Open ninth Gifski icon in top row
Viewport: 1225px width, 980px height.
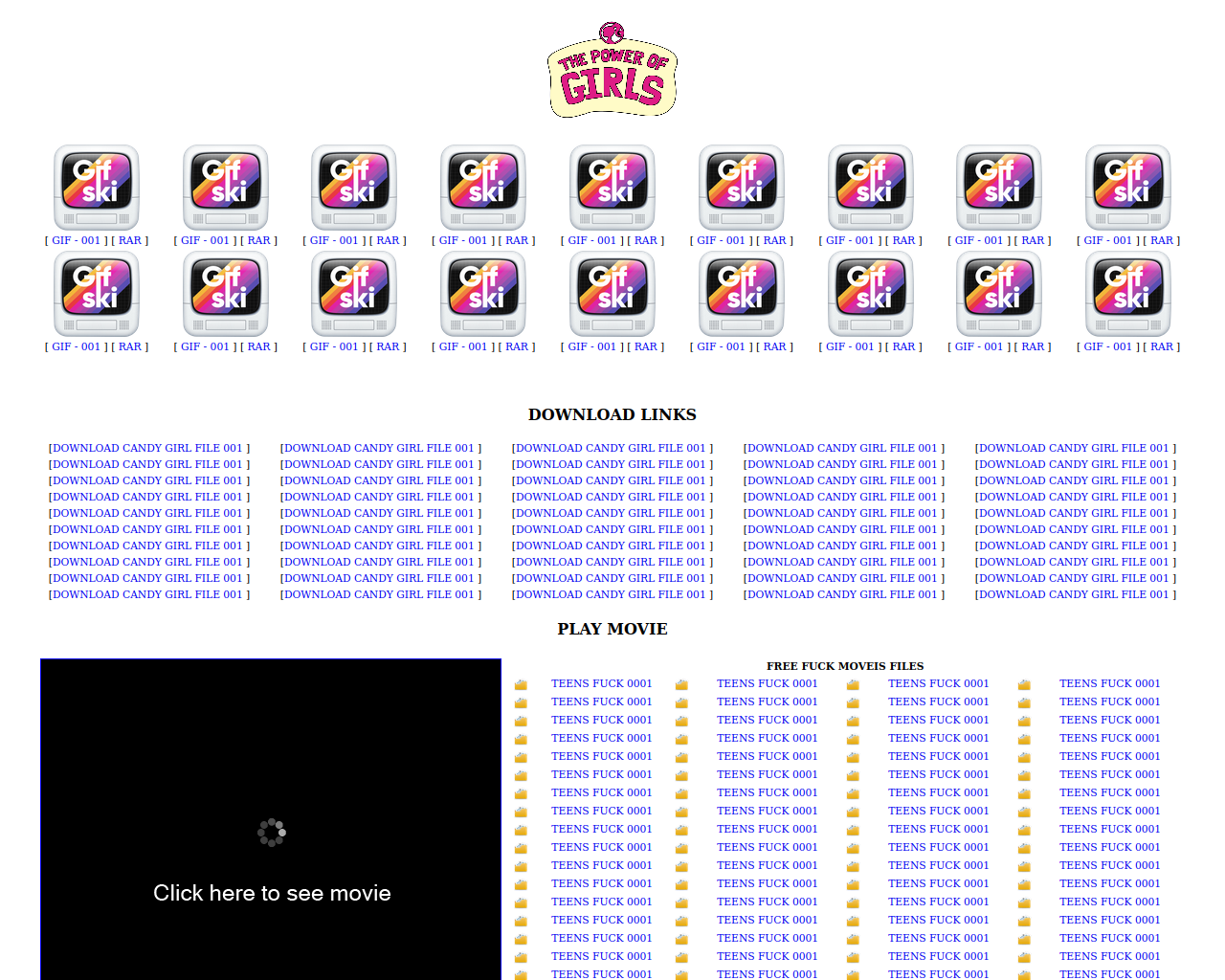(x=1128, y=188)
